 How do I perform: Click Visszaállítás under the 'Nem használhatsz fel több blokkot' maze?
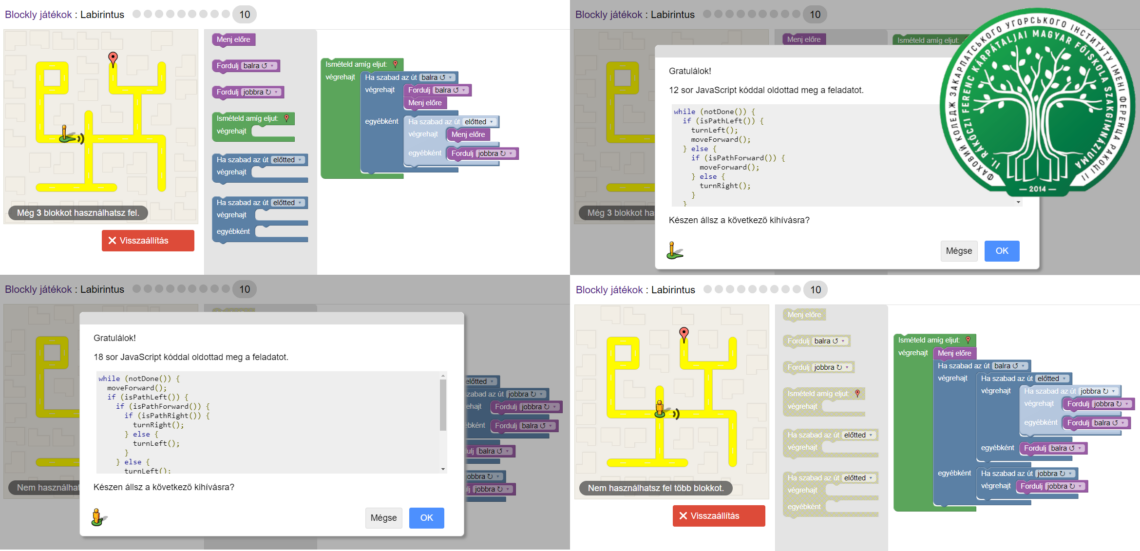719,516
